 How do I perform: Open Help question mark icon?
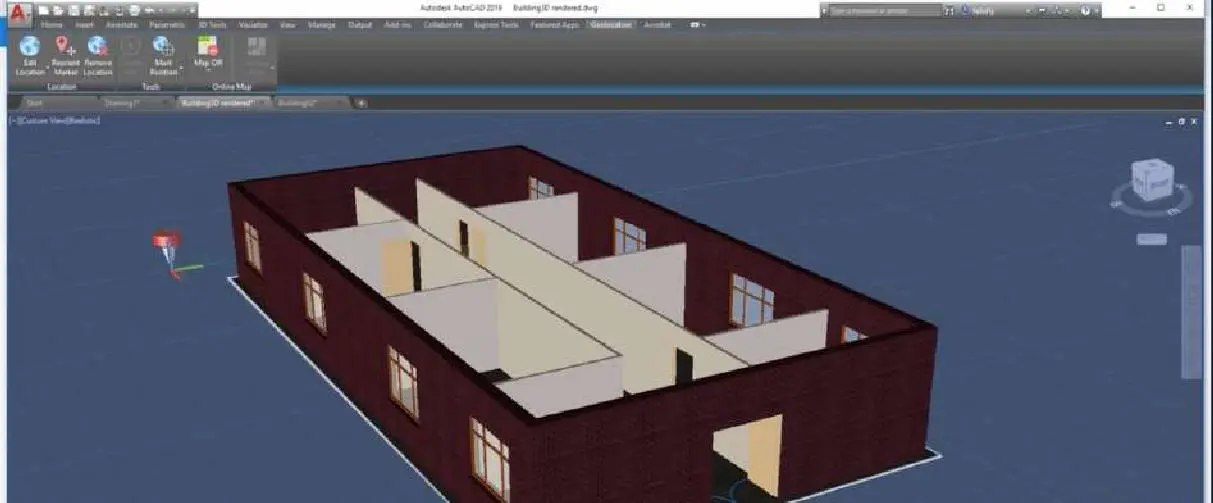pyautogui.click(x=1084, y=10)
